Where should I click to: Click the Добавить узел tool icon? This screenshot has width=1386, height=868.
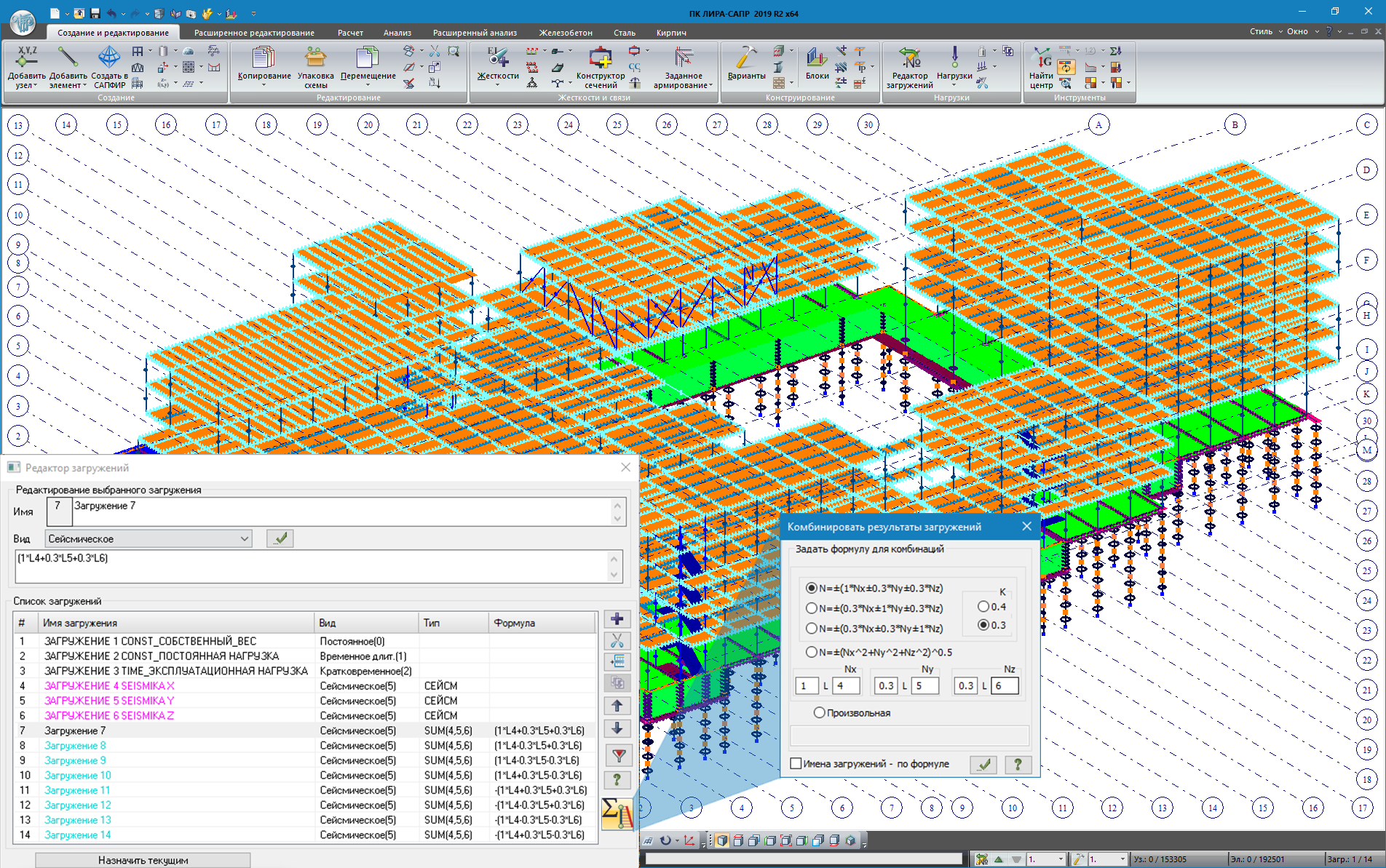[27, 60]
